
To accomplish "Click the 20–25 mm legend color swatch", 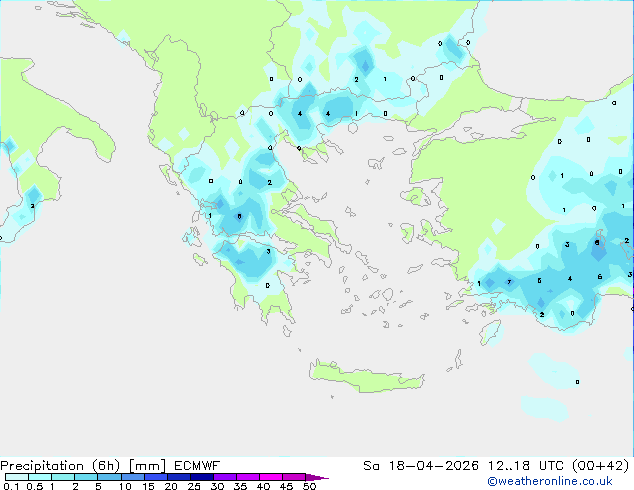I will coord(179,477).
